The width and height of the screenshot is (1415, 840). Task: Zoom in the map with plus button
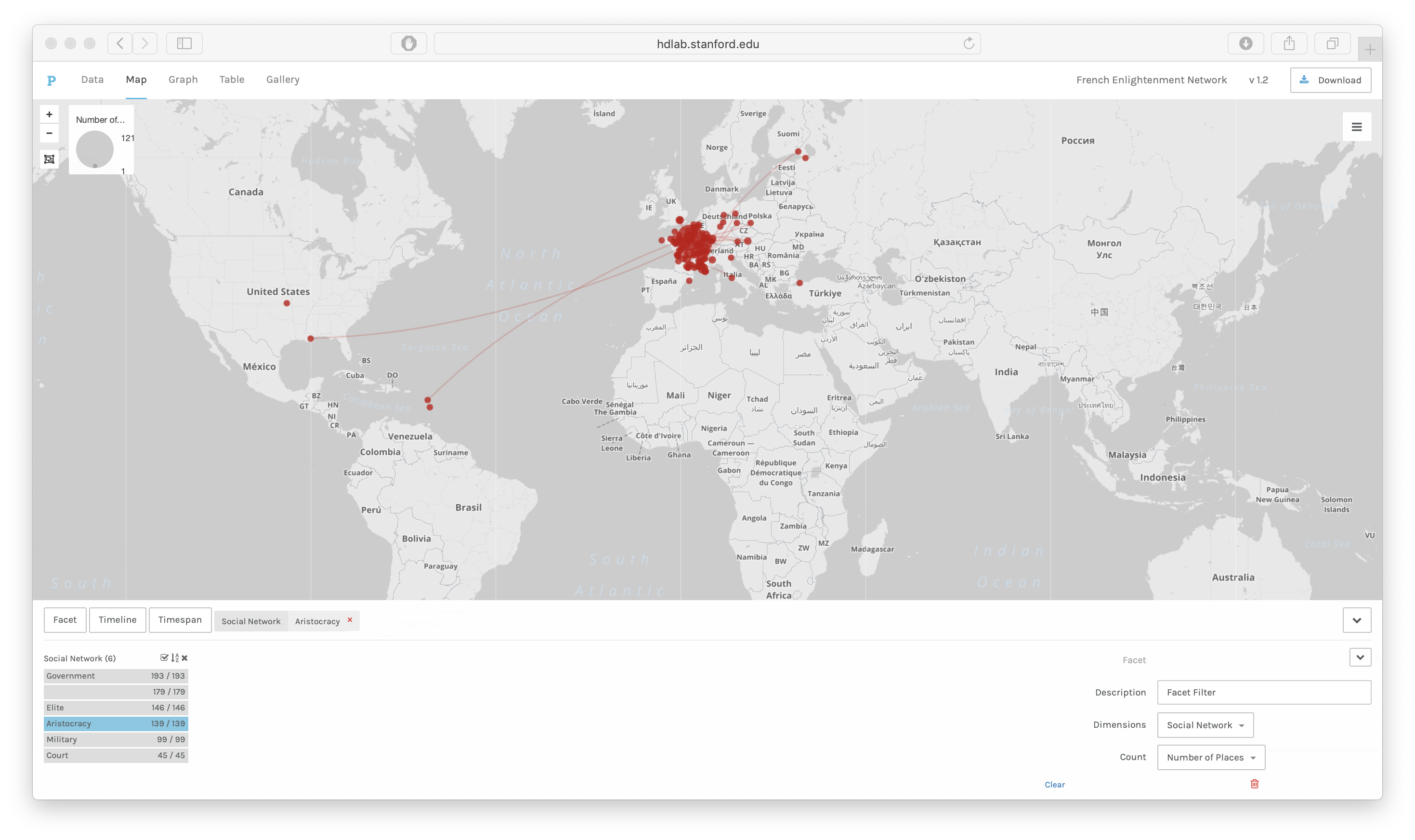click(x=49, y=114)
